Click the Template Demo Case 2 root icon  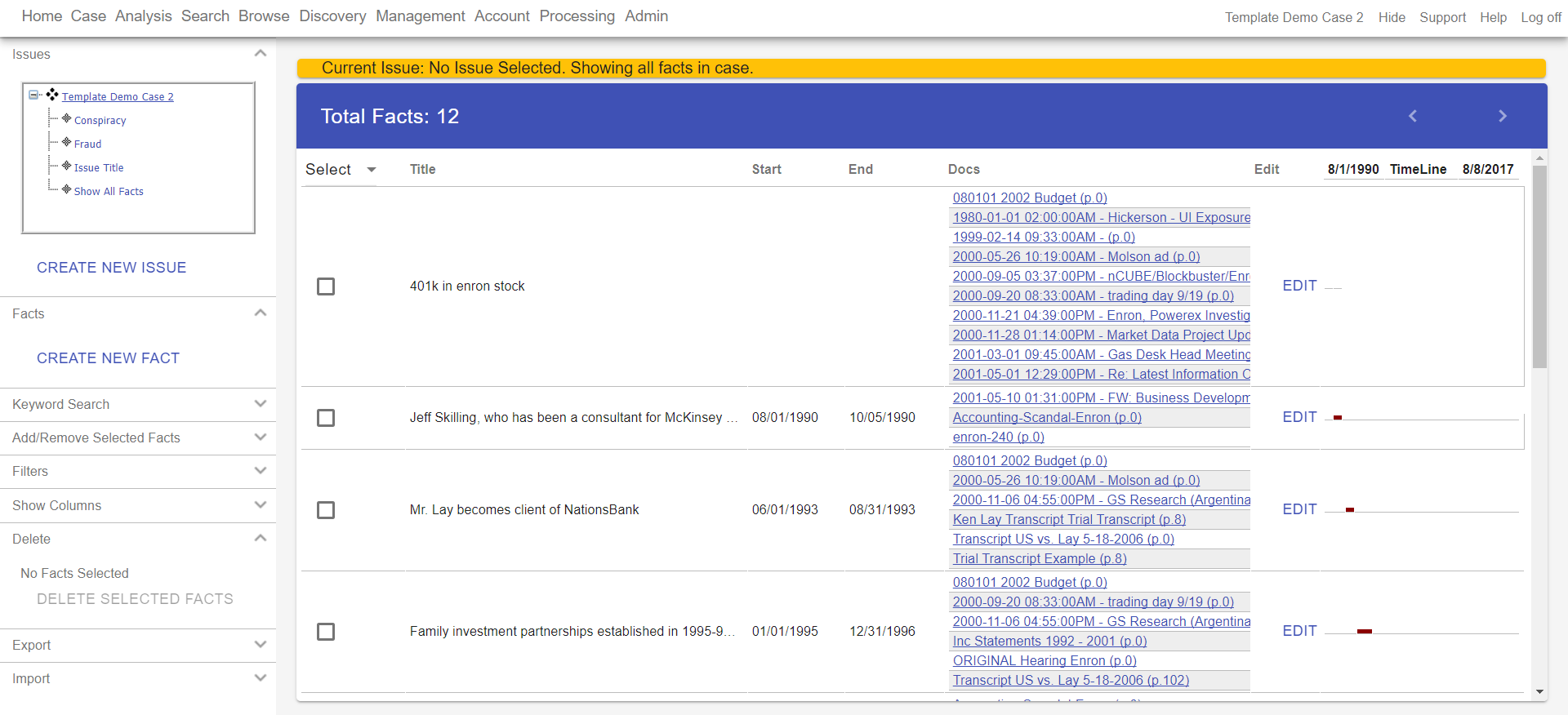pyautogui.click(x=52, y=95)
